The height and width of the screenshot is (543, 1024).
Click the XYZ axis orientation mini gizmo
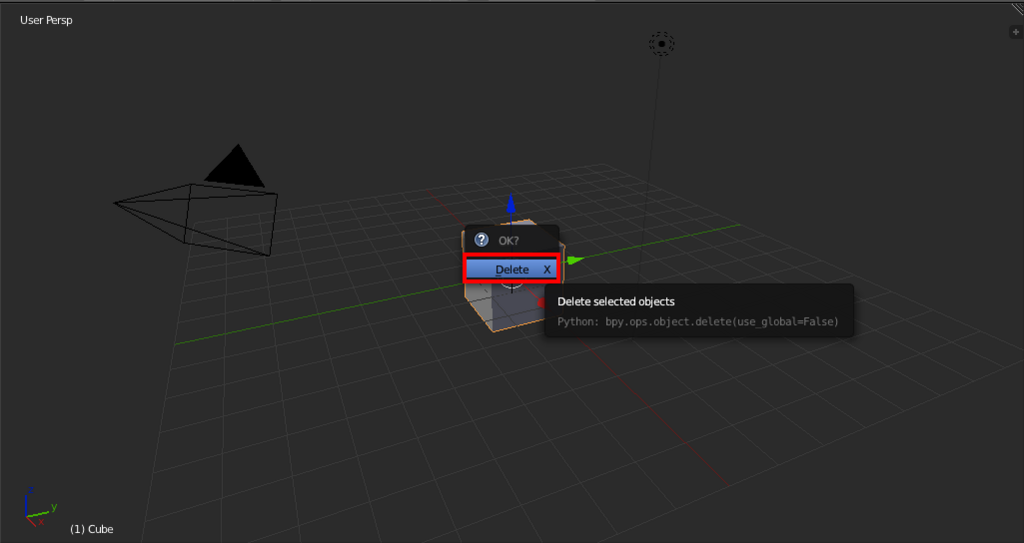[x=40, y=506]
